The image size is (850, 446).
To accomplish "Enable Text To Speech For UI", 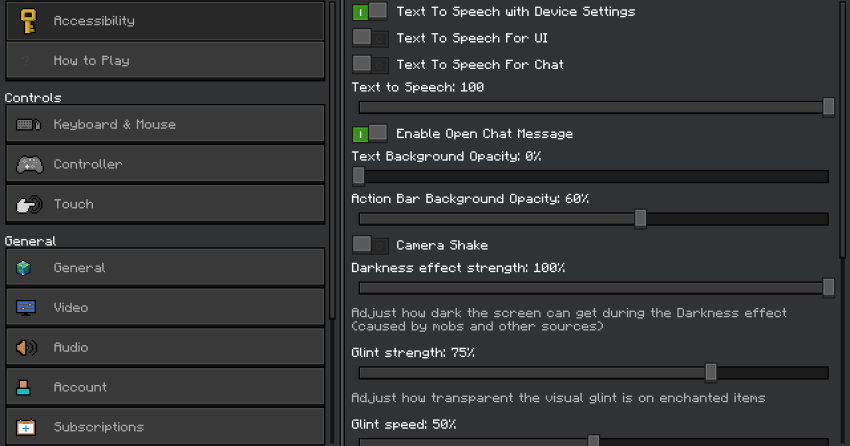I will click(x=370, y=38).
